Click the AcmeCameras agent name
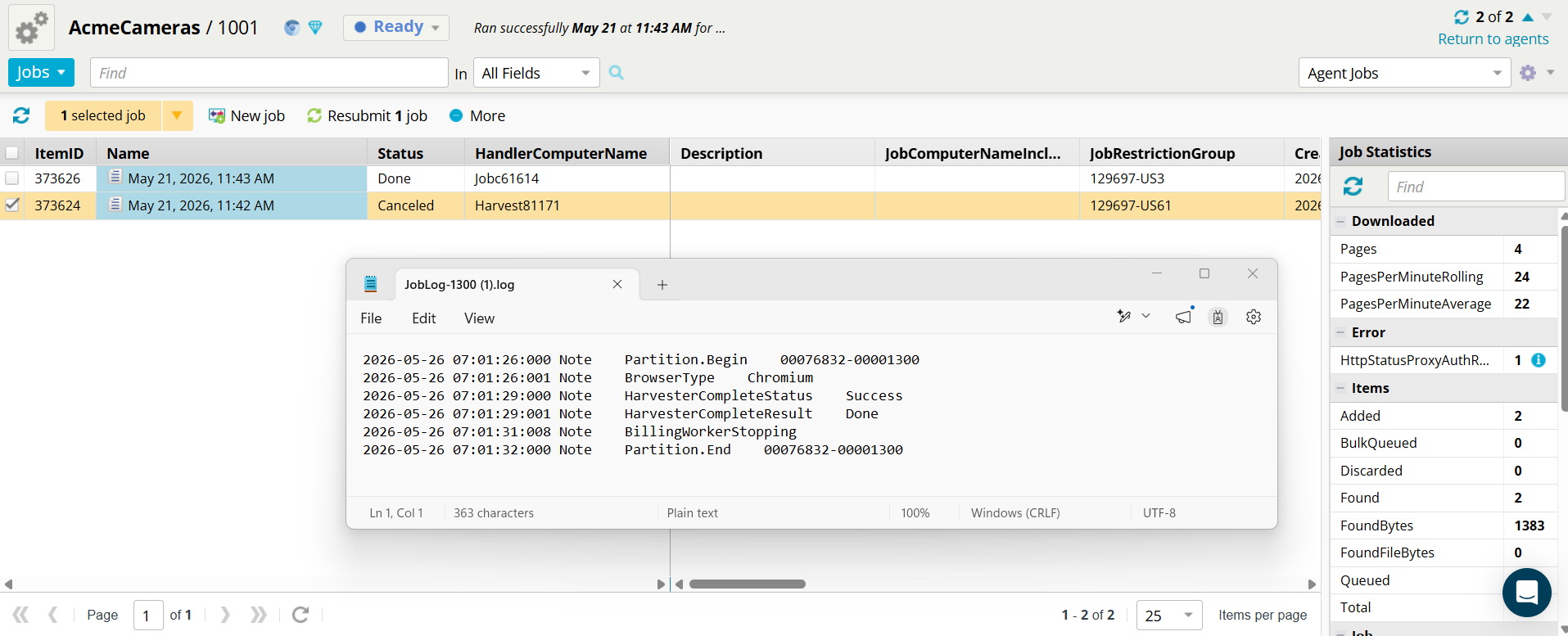Viewport: 1568px width, 636px height. 134,28
